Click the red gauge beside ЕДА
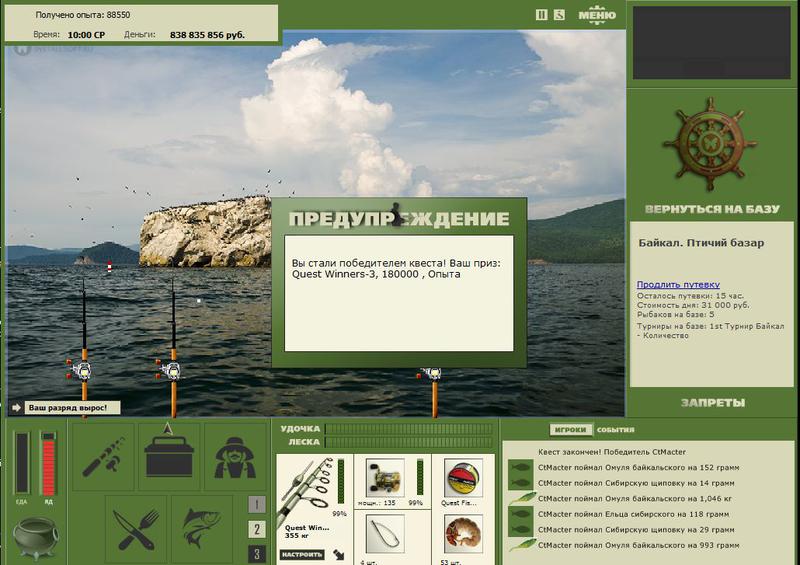Viewport: 800px width, 565px height. tap(48, 463)
